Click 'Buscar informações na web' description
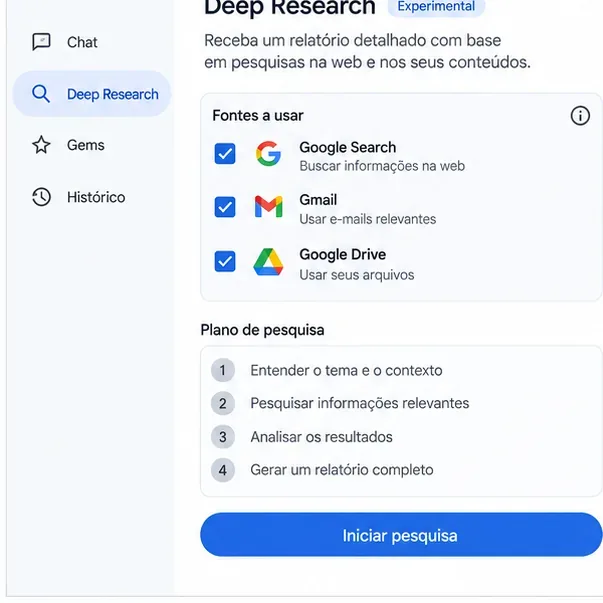The width and height of the screenshot is (603, 603). 382,166
